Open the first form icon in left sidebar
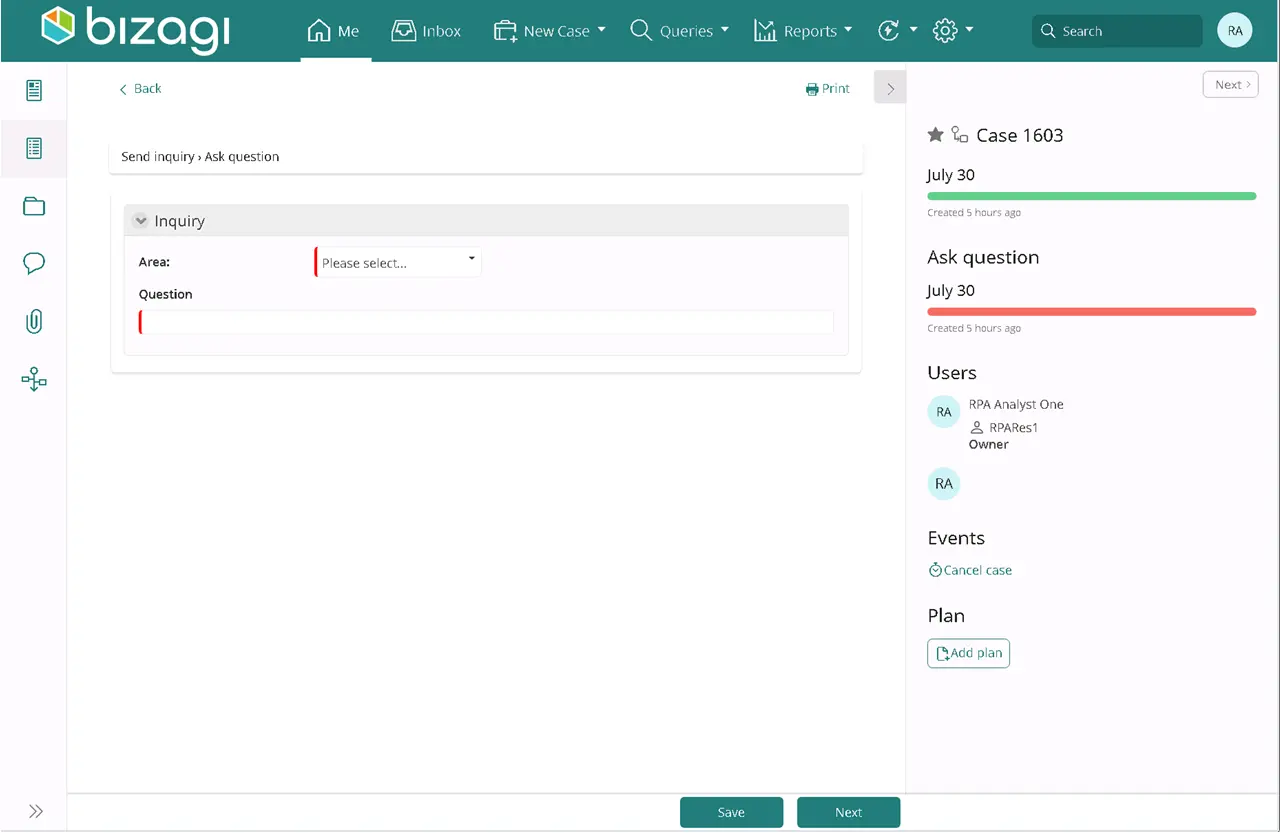Screen dimensions: 1280x833 point(34,91)
